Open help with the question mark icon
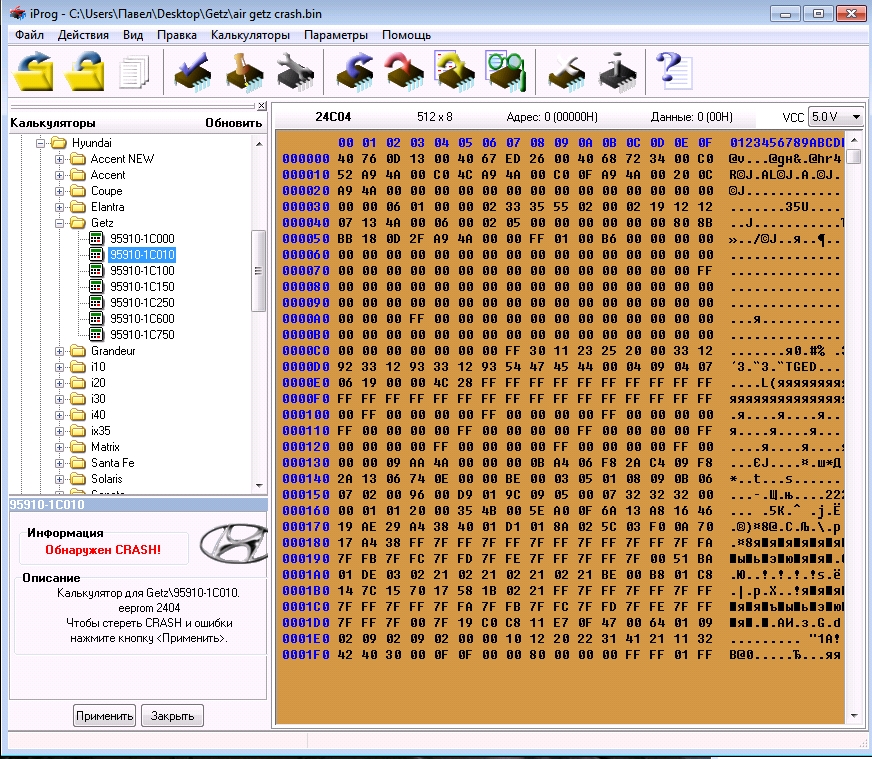872x759 pixels. tap(674, 71)
